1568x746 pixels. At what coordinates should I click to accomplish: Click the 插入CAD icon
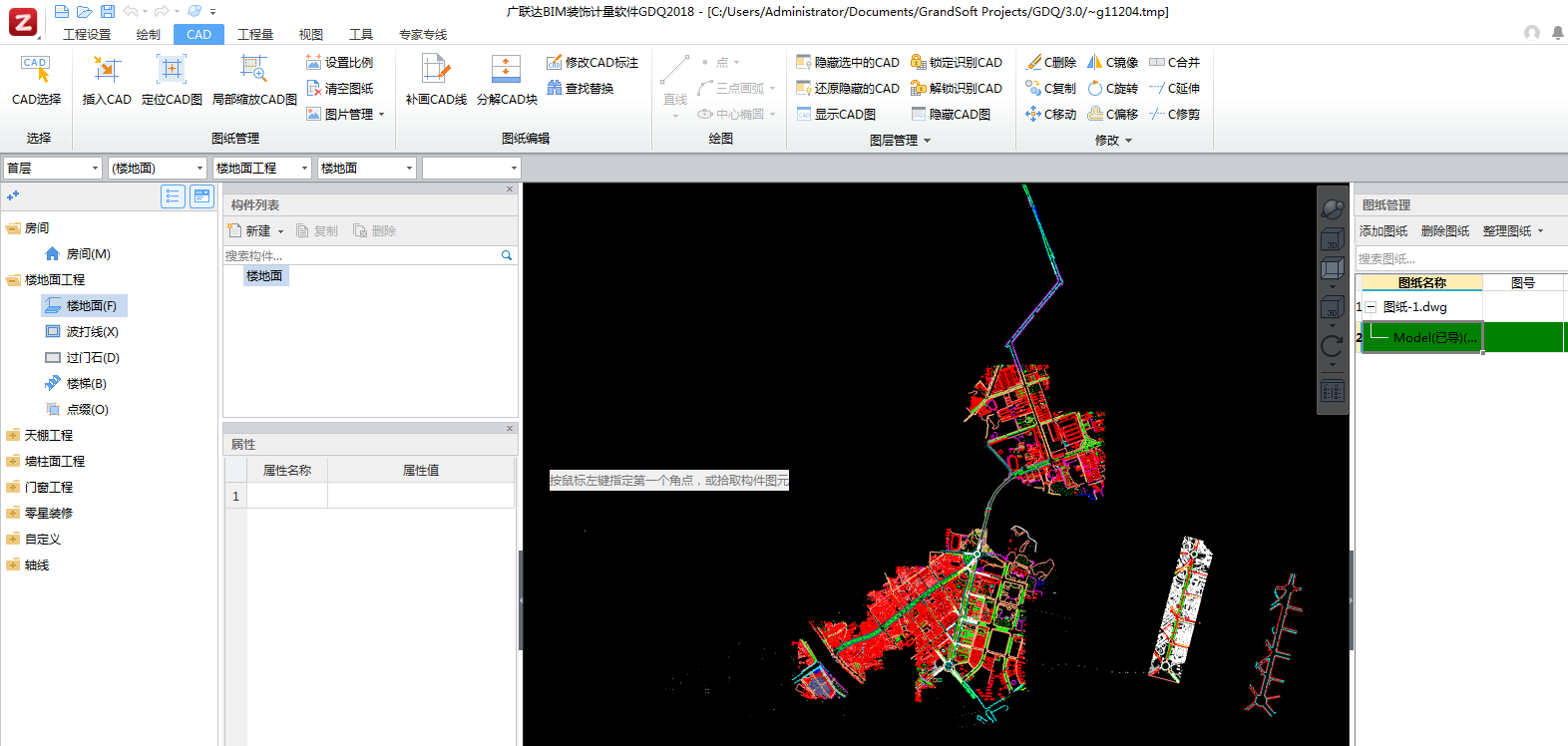tap(107, 81)
